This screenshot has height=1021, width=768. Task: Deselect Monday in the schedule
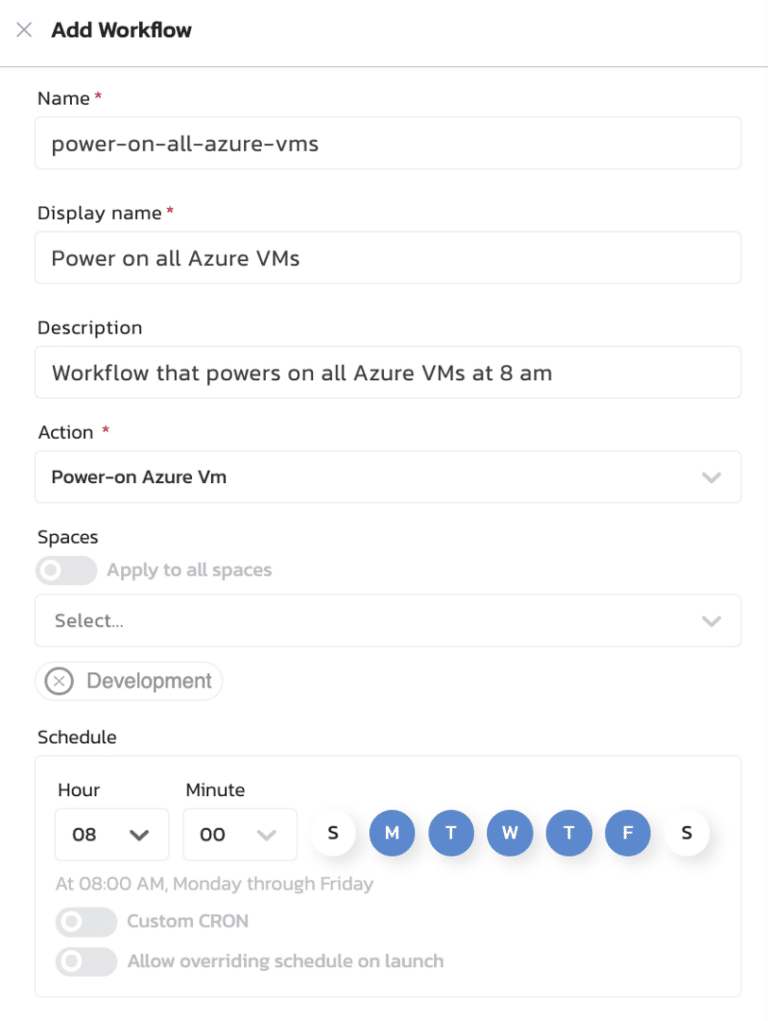[392, 833]
